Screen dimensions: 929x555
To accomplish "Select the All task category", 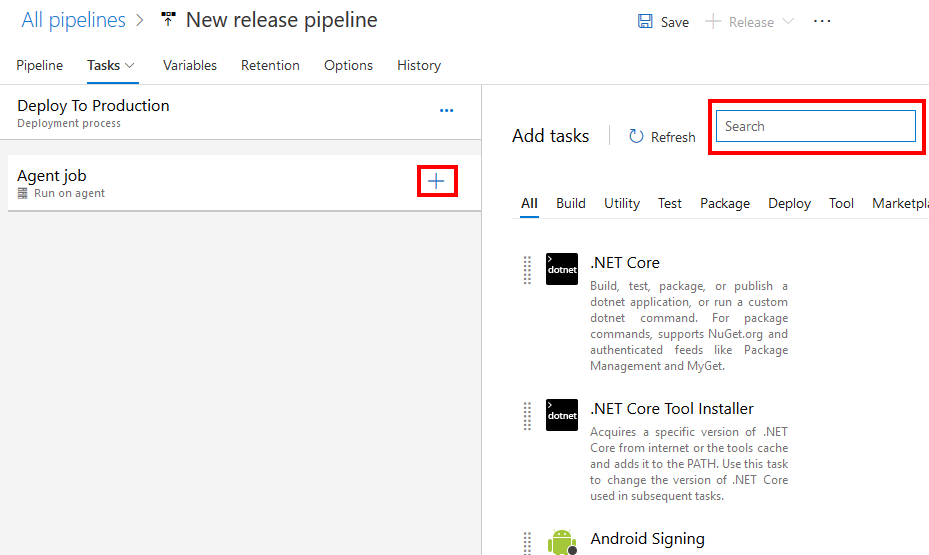I will tap(529, 203).
